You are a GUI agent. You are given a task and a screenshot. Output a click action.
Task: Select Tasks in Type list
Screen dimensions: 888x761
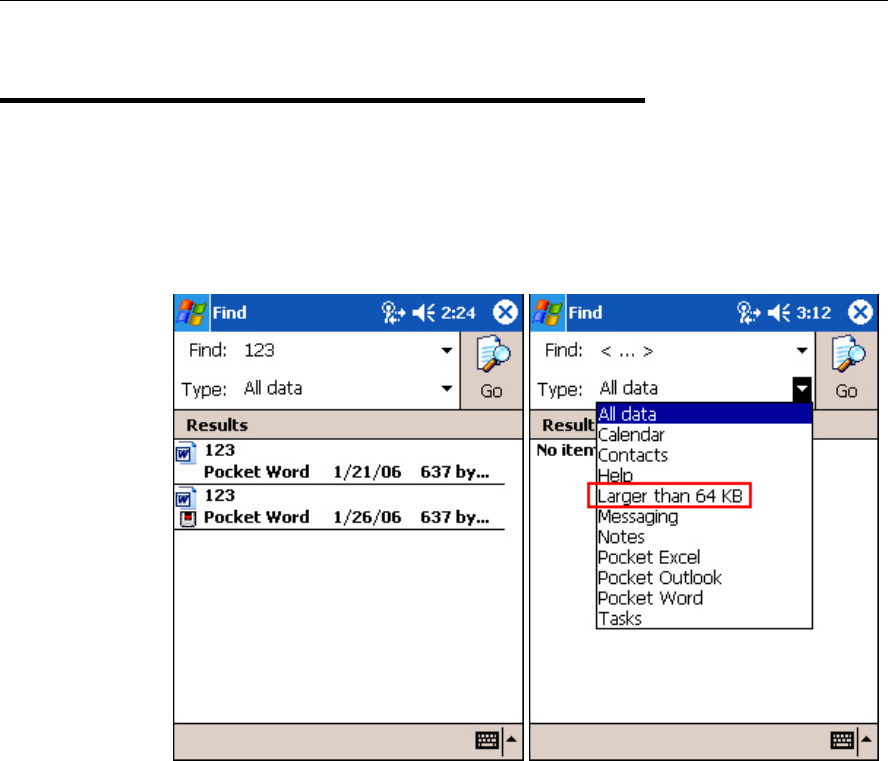tap(705, 618)
